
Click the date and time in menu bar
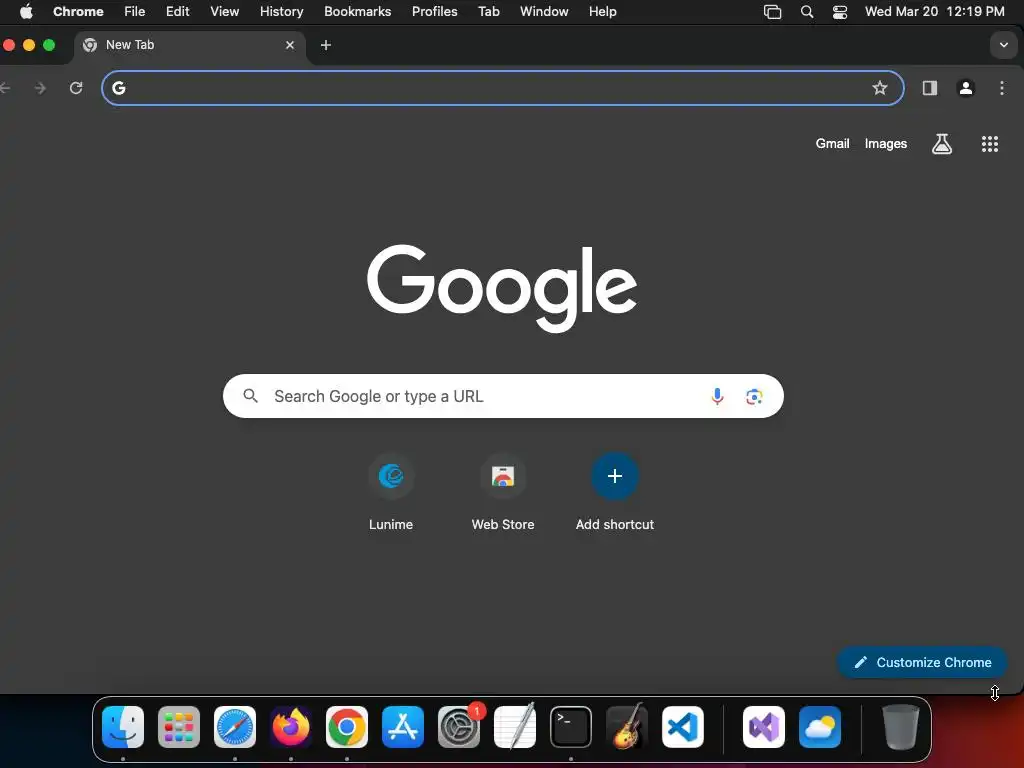[x=935, y=12]
